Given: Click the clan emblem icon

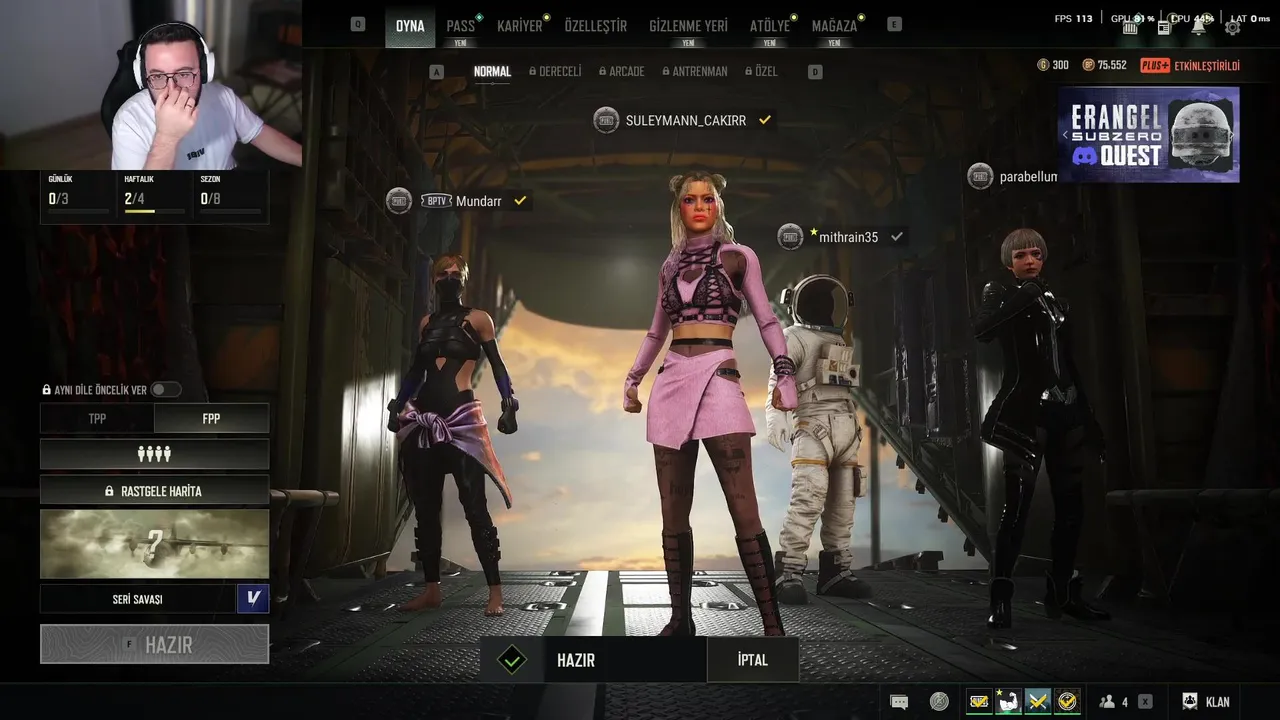Looking at the screenshot, I should pyautogui.click(x=1190, y=702).
